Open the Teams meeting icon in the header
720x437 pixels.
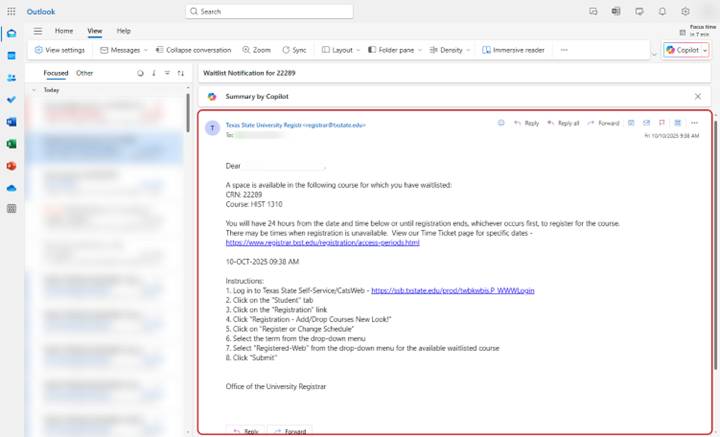616,11
